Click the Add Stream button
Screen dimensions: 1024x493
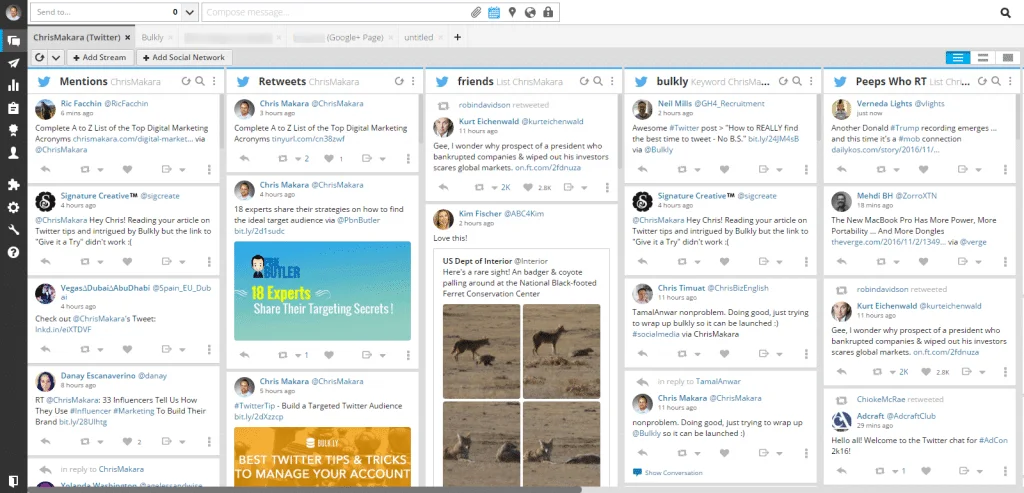pyautogui.click(x=99, y=58)
